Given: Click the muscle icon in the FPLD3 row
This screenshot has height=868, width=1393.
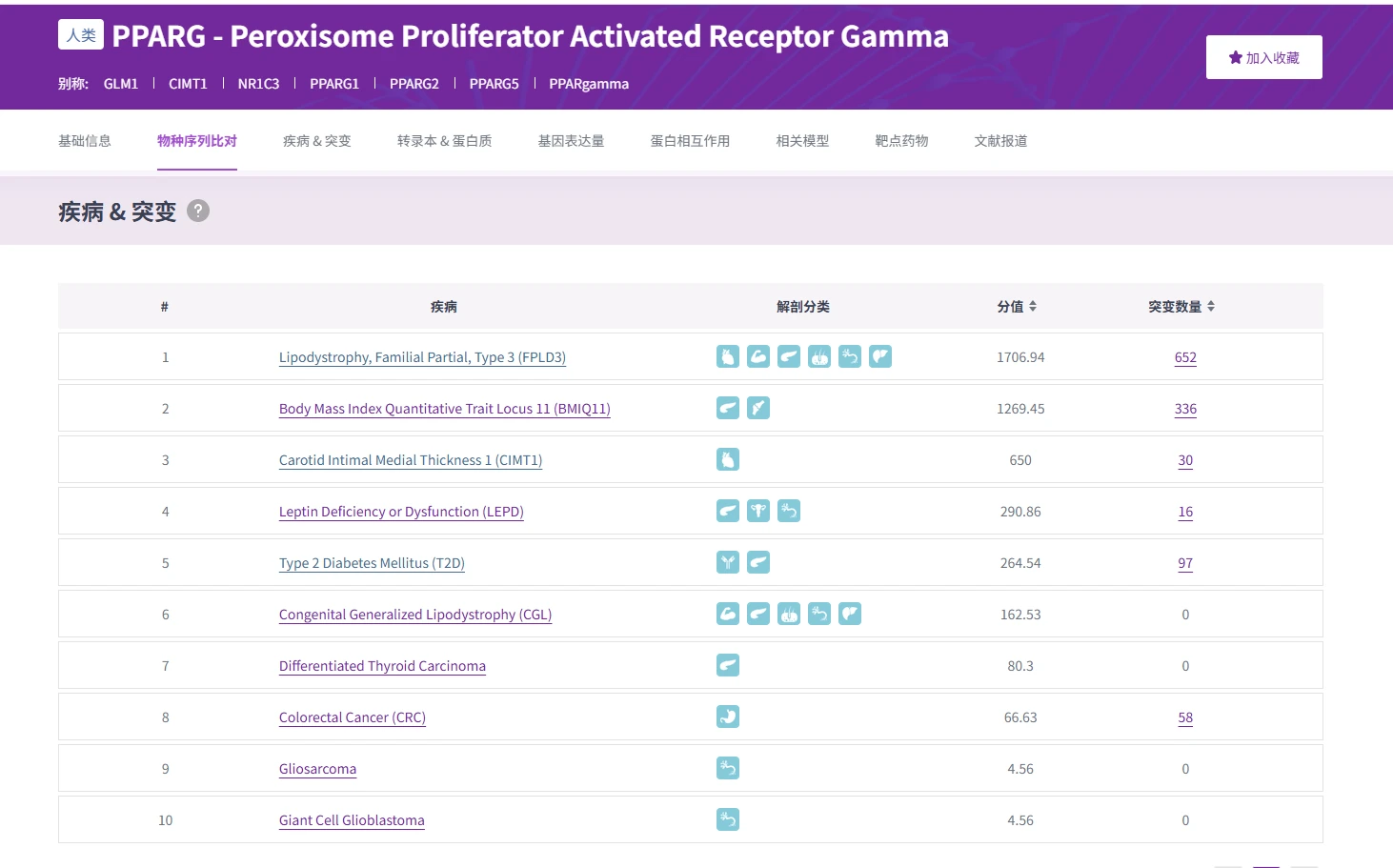Looking at the screenshot, I should 758,356.
